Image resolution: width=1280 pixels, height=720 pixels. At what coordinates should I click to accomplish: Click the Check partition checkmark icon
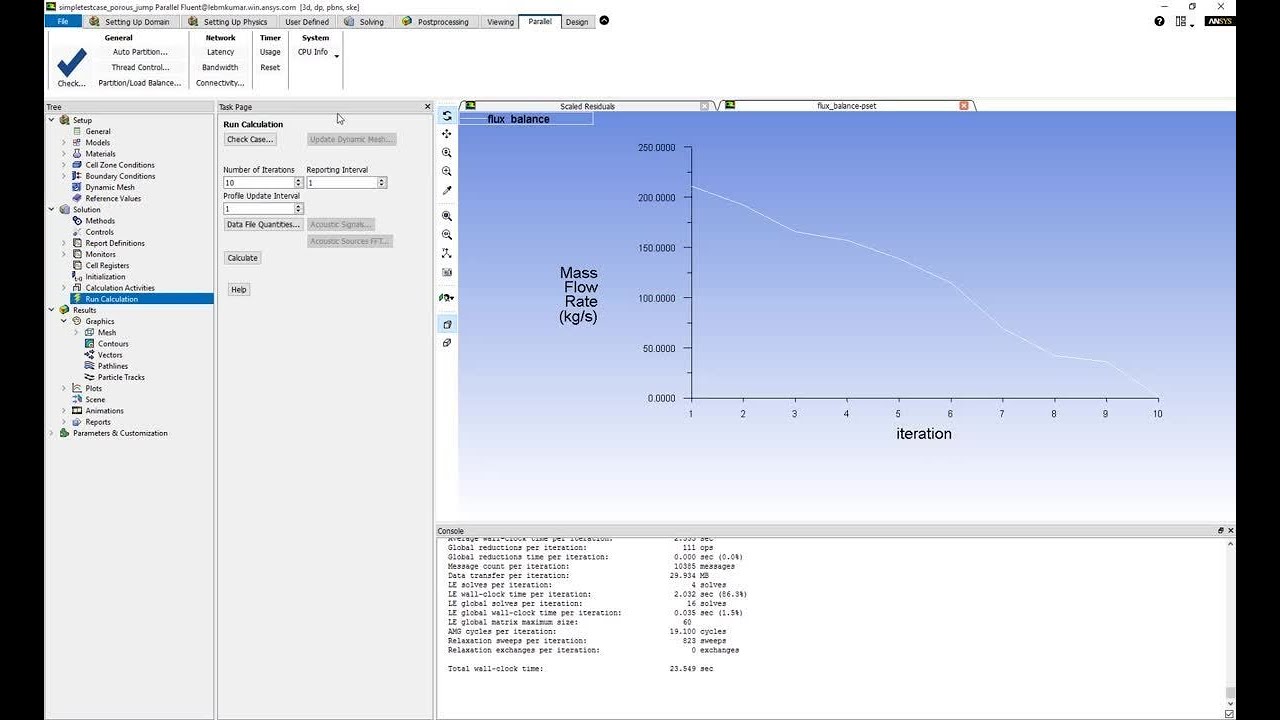tap(71, 63)
